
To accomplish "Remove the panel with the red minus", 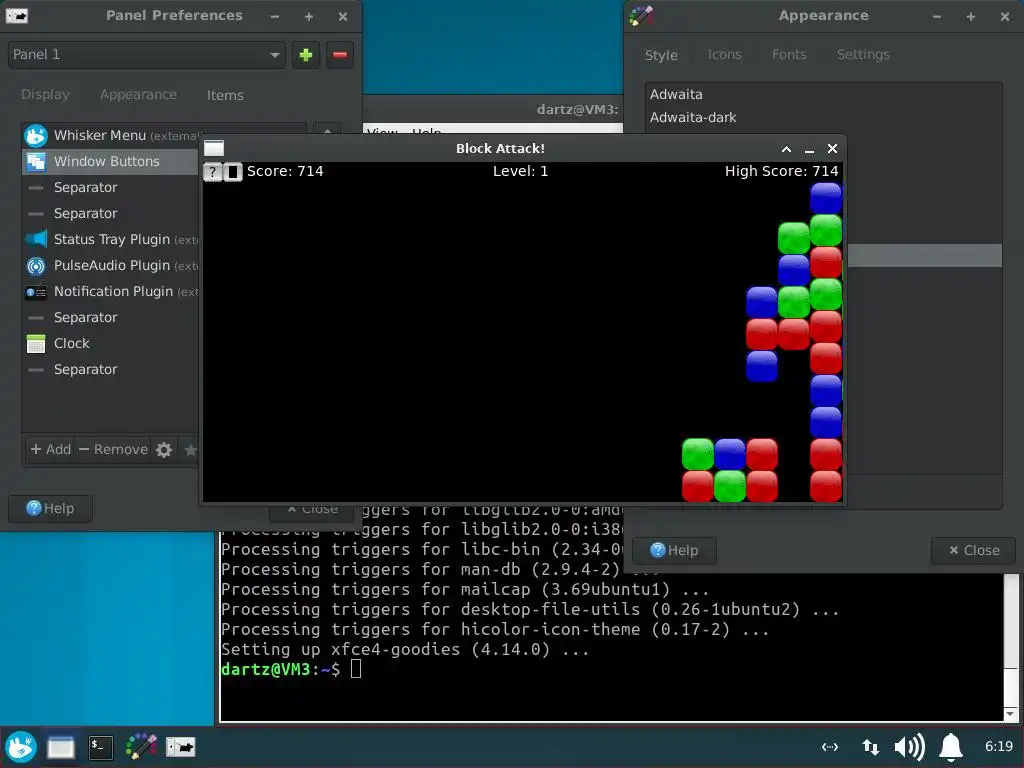I will pyautogui.click(x=340, y=55).
